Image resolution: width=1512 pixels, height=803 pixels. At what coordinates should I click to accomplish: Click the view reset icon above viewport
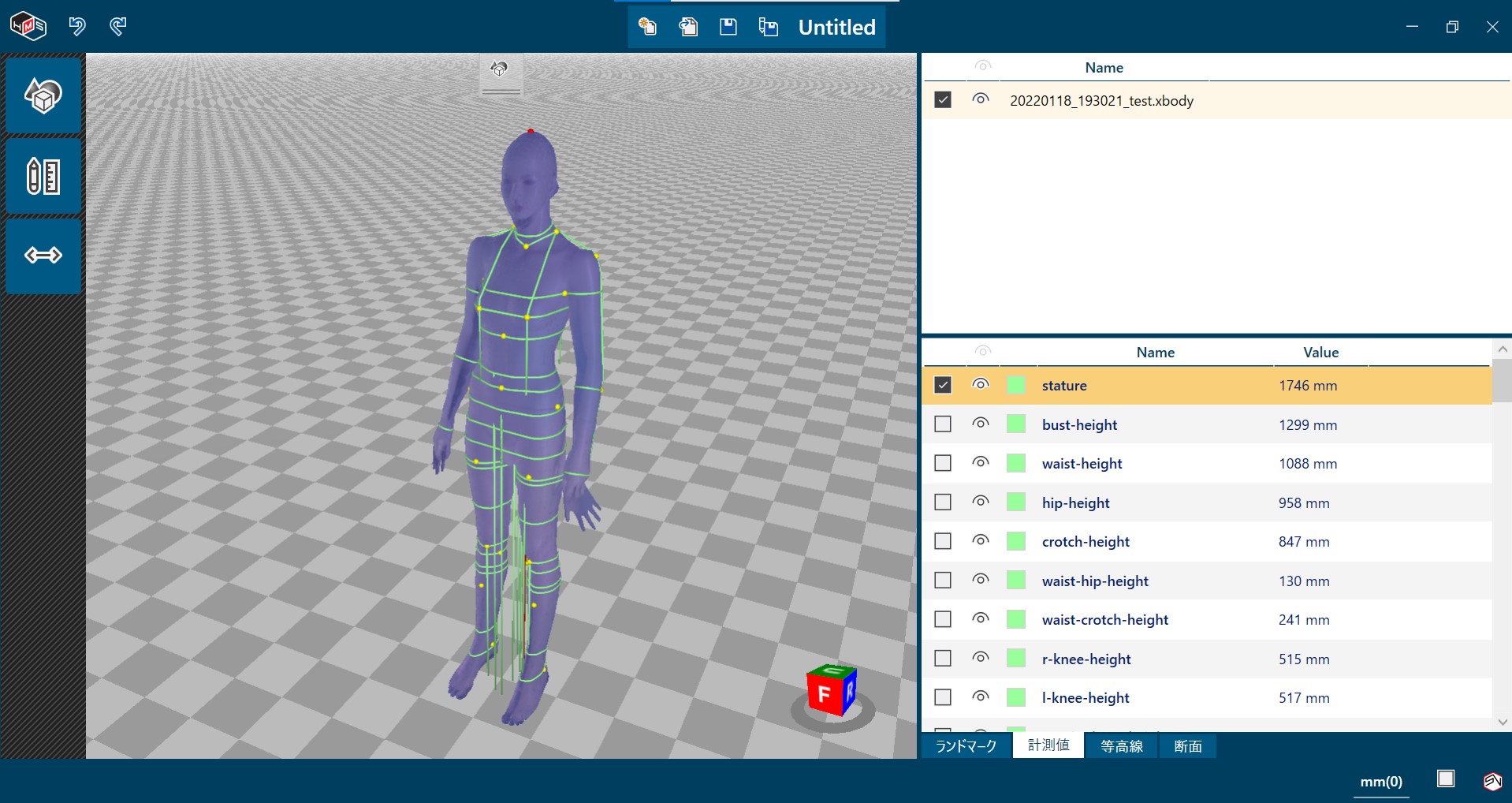pos(500,69)
